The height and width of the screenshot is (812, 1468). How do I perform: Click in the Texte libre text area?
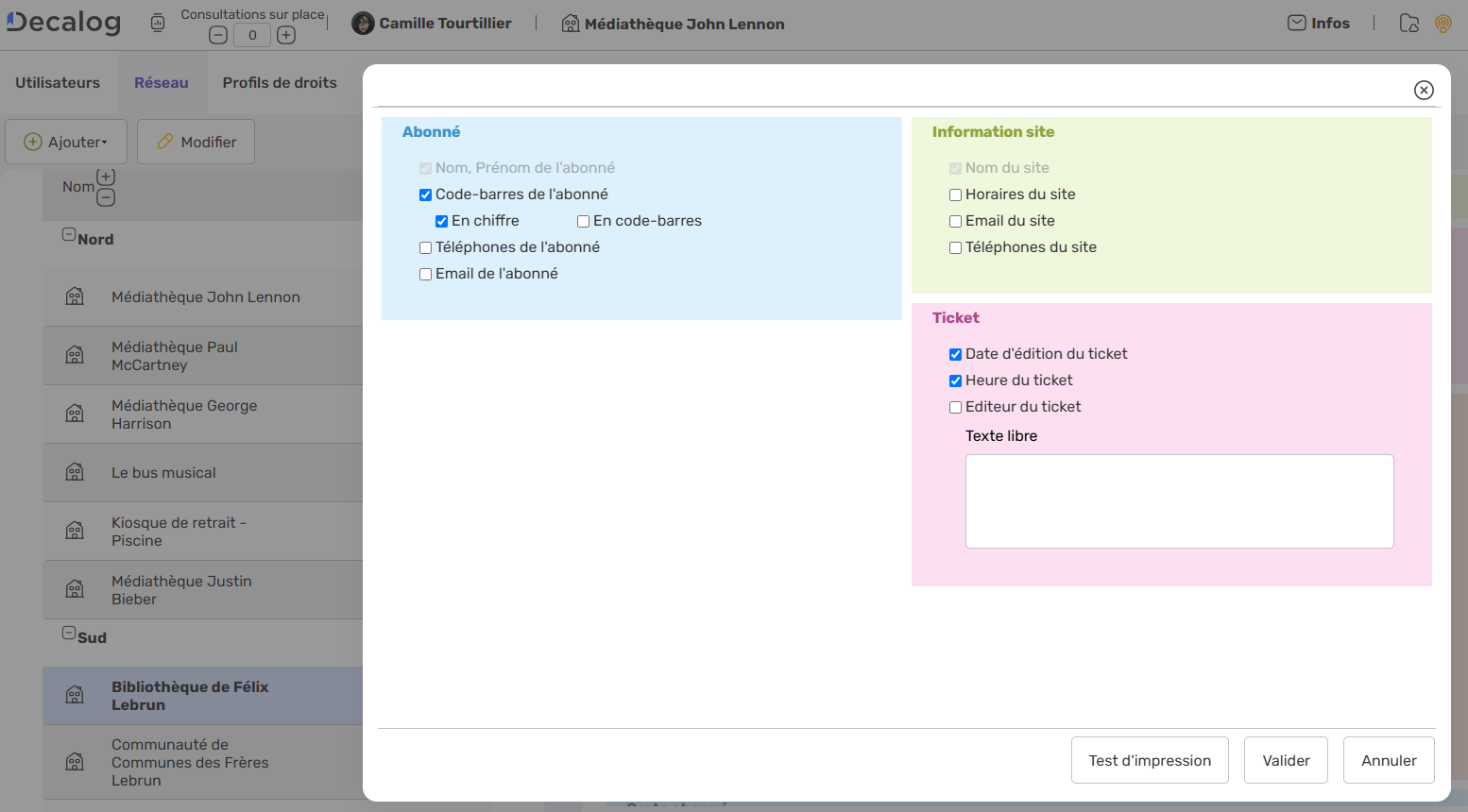click(1179, 501)
